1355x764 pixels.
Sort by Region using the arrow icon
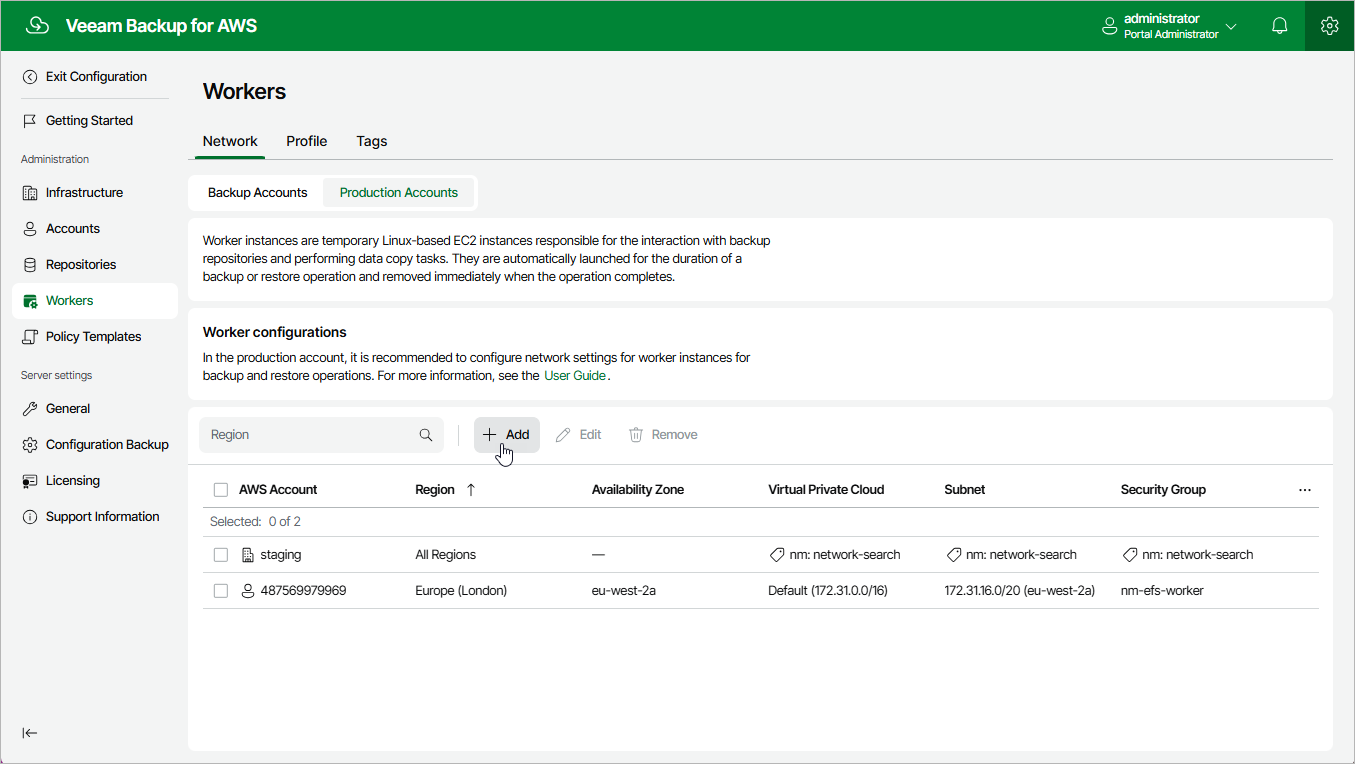[471, 490]
